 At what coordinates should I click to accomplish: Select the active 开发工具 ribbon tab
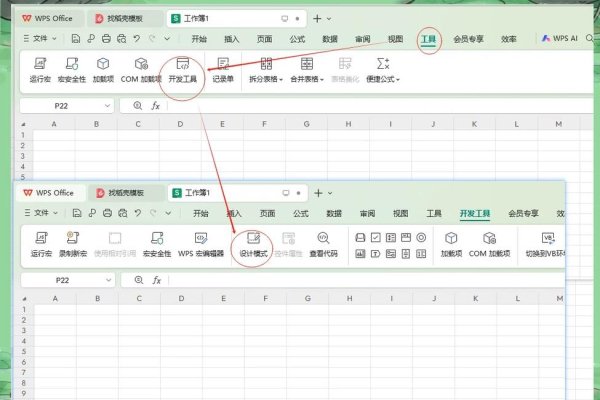pos(475,214)
